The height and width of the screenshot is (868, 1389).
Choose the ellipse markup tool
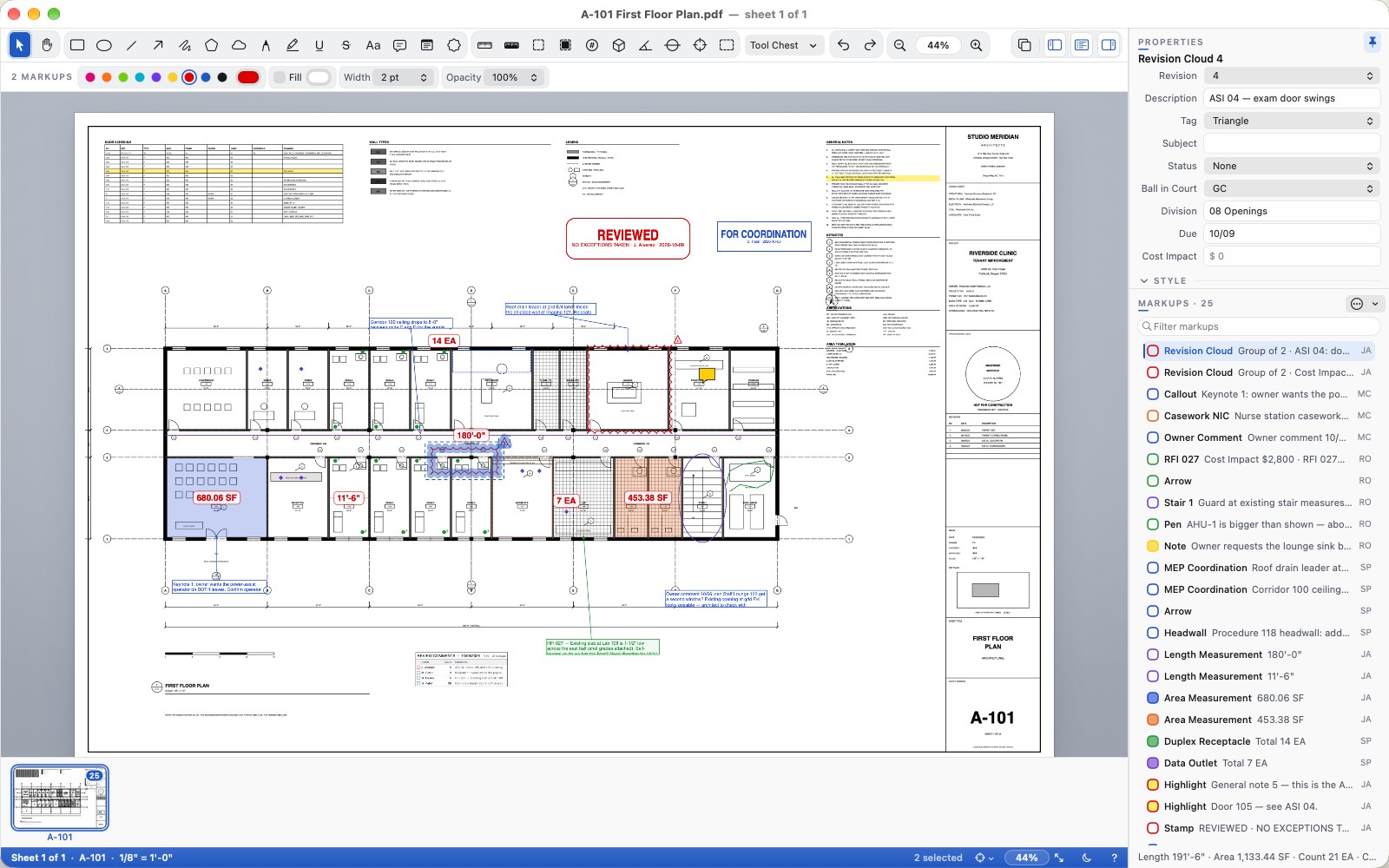click(x=104, y=45)
